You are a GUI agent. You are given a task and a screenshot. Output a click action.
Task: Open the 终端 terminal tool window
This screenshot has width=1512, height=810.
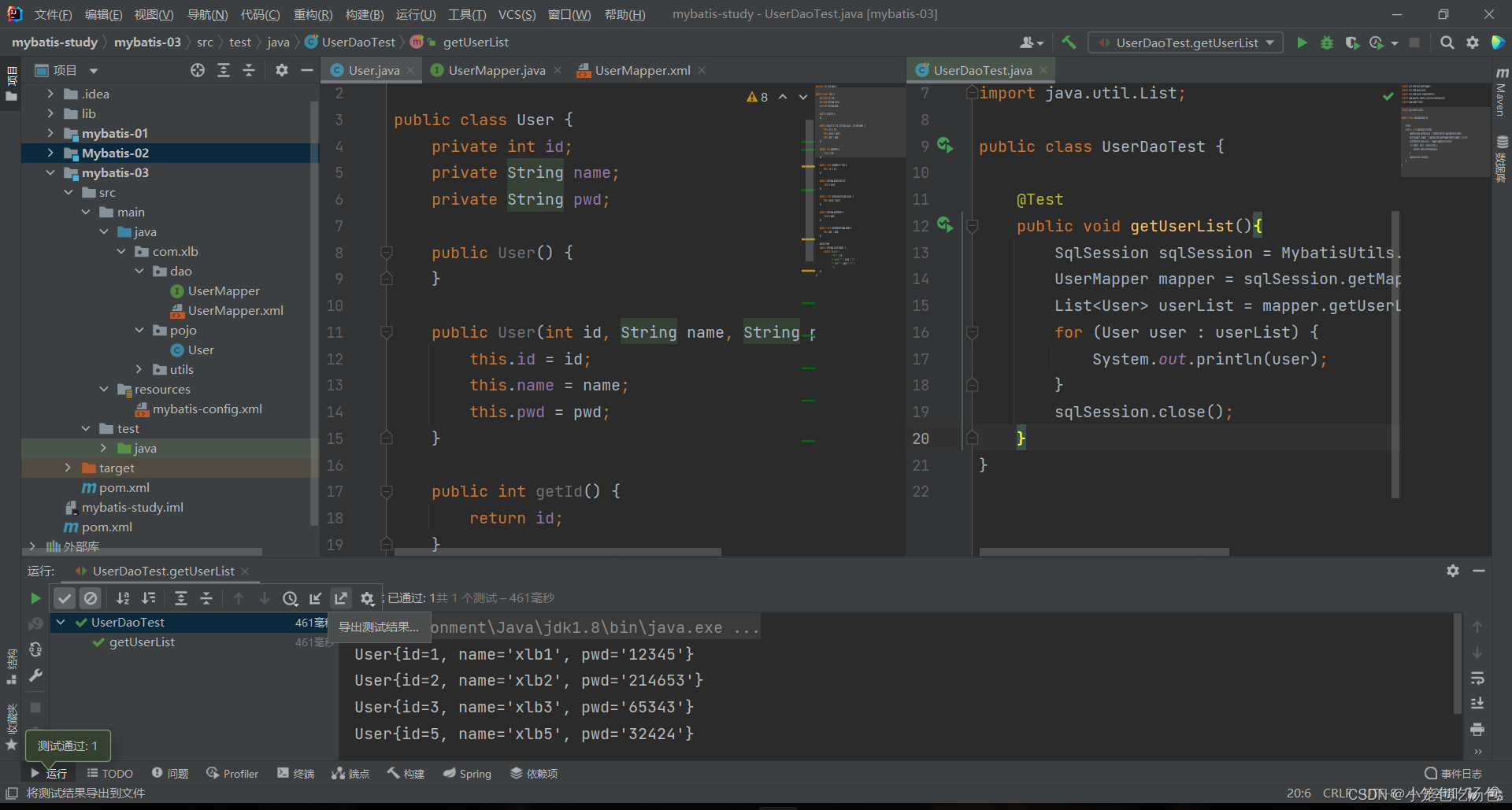(295, 773)
